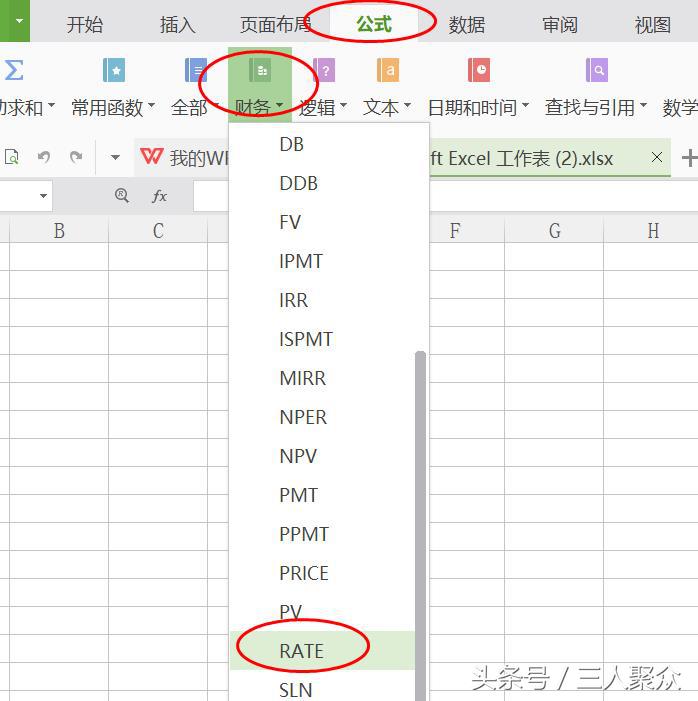Screen dimensions: 698x701
Task: Click the WPS red W logo icon
Action: (152, 156)
